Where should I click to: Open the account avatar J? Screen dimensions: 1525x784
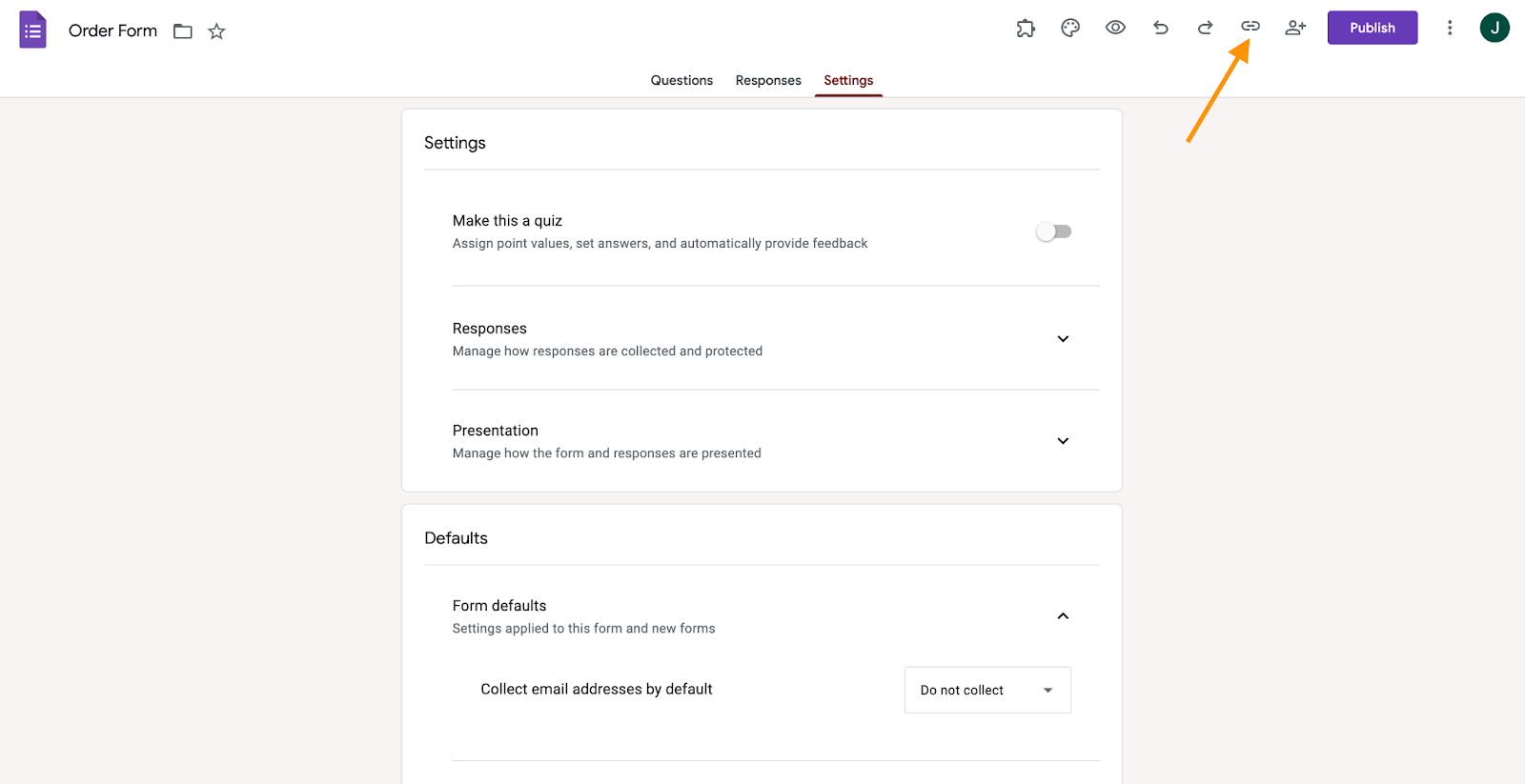pos(1494,28)
